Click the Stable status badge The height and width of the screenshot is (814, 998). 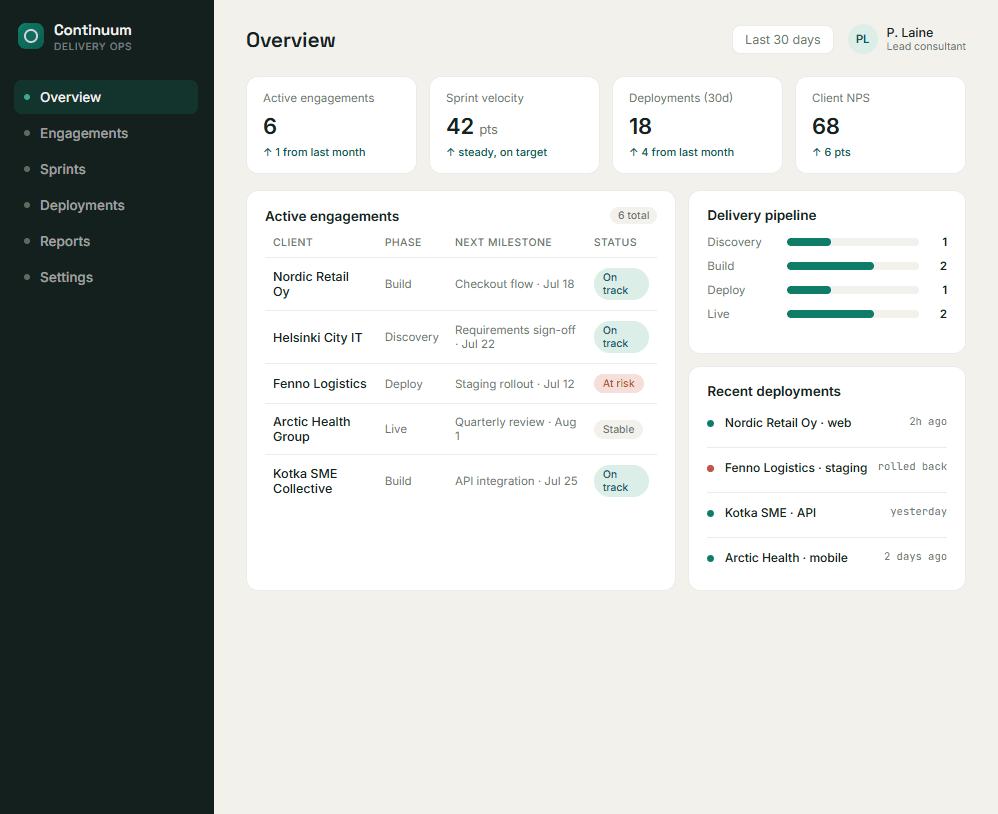click(x=618, y=429)
